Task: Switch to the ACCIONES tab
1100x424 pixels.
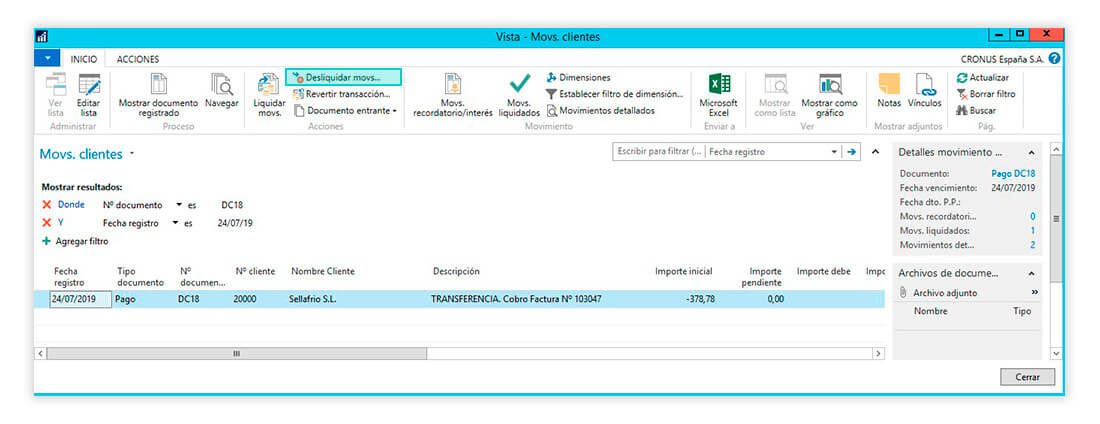Action: click(138, 59)
